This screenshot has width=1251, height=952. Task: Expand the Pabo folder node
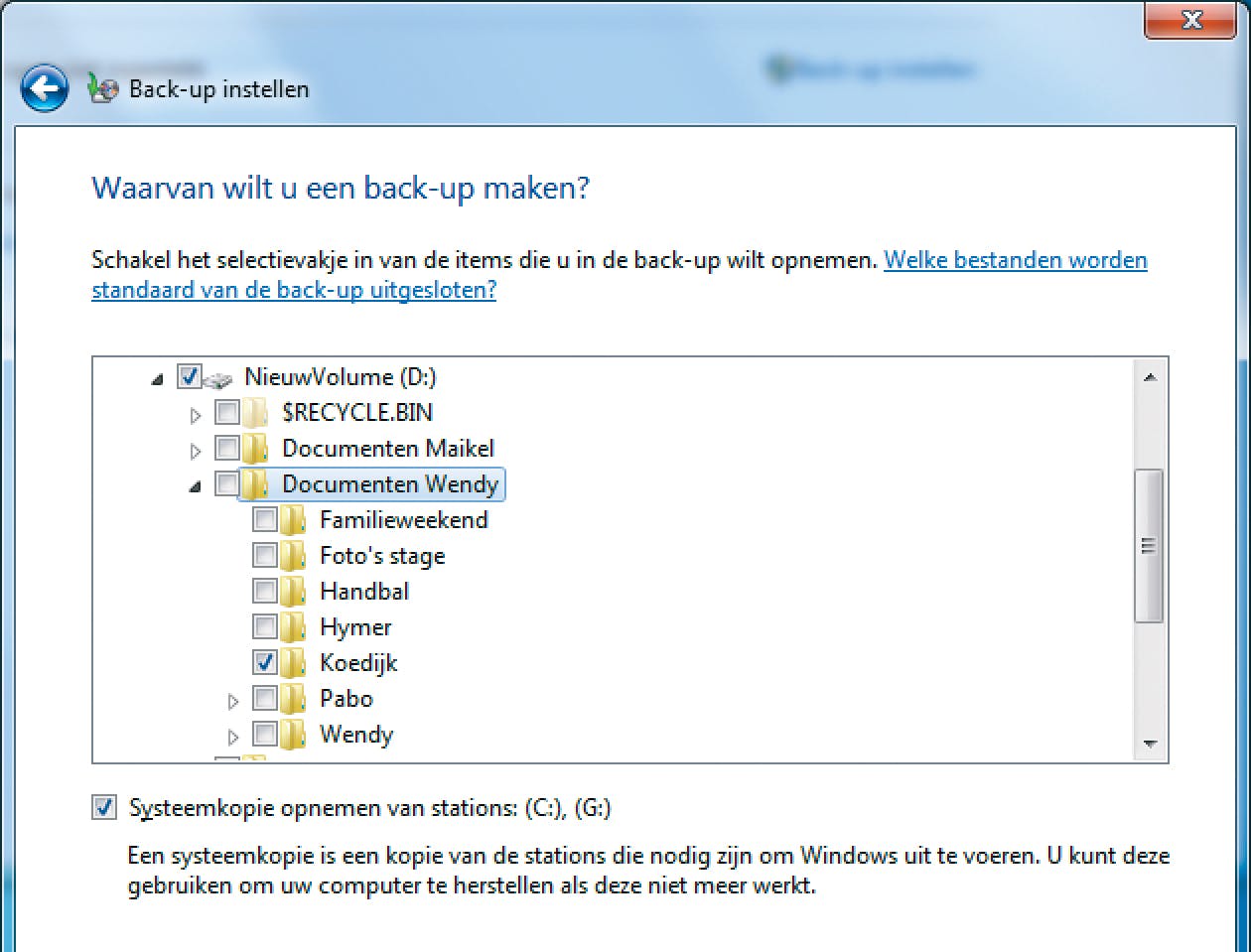pos(233,701)
